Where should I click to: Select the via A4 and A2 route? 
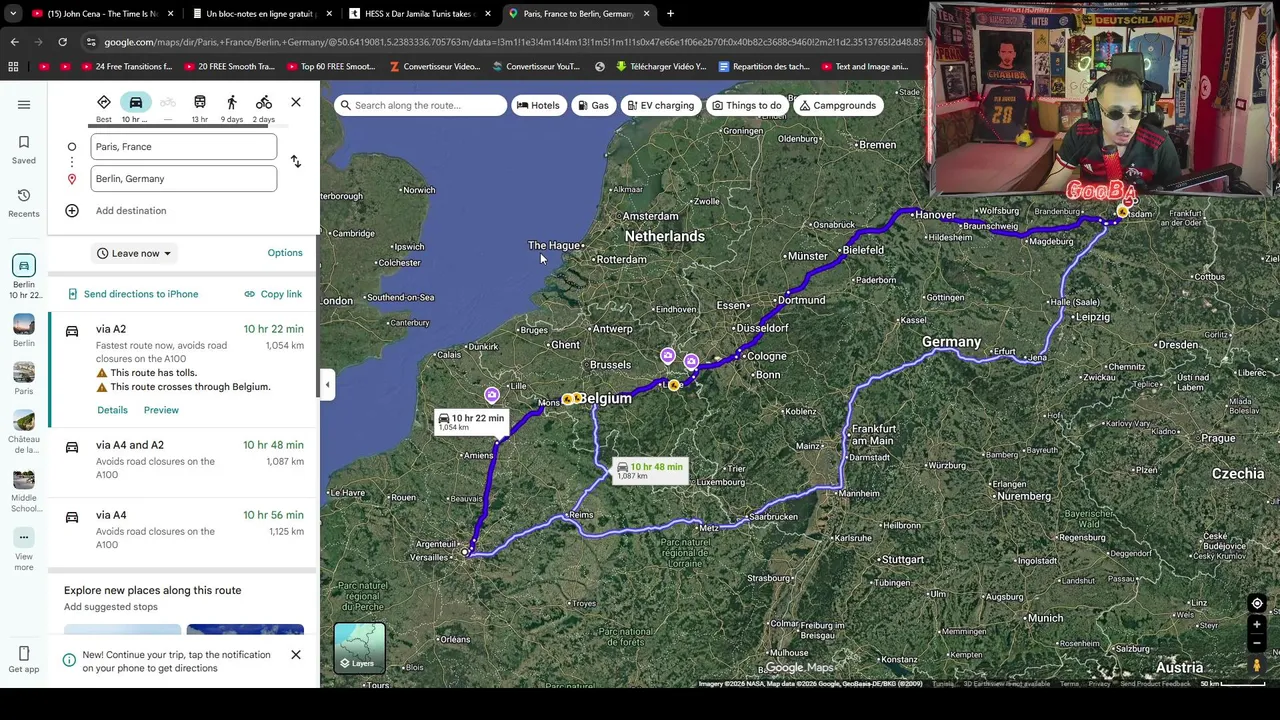(x=184, y=462)
